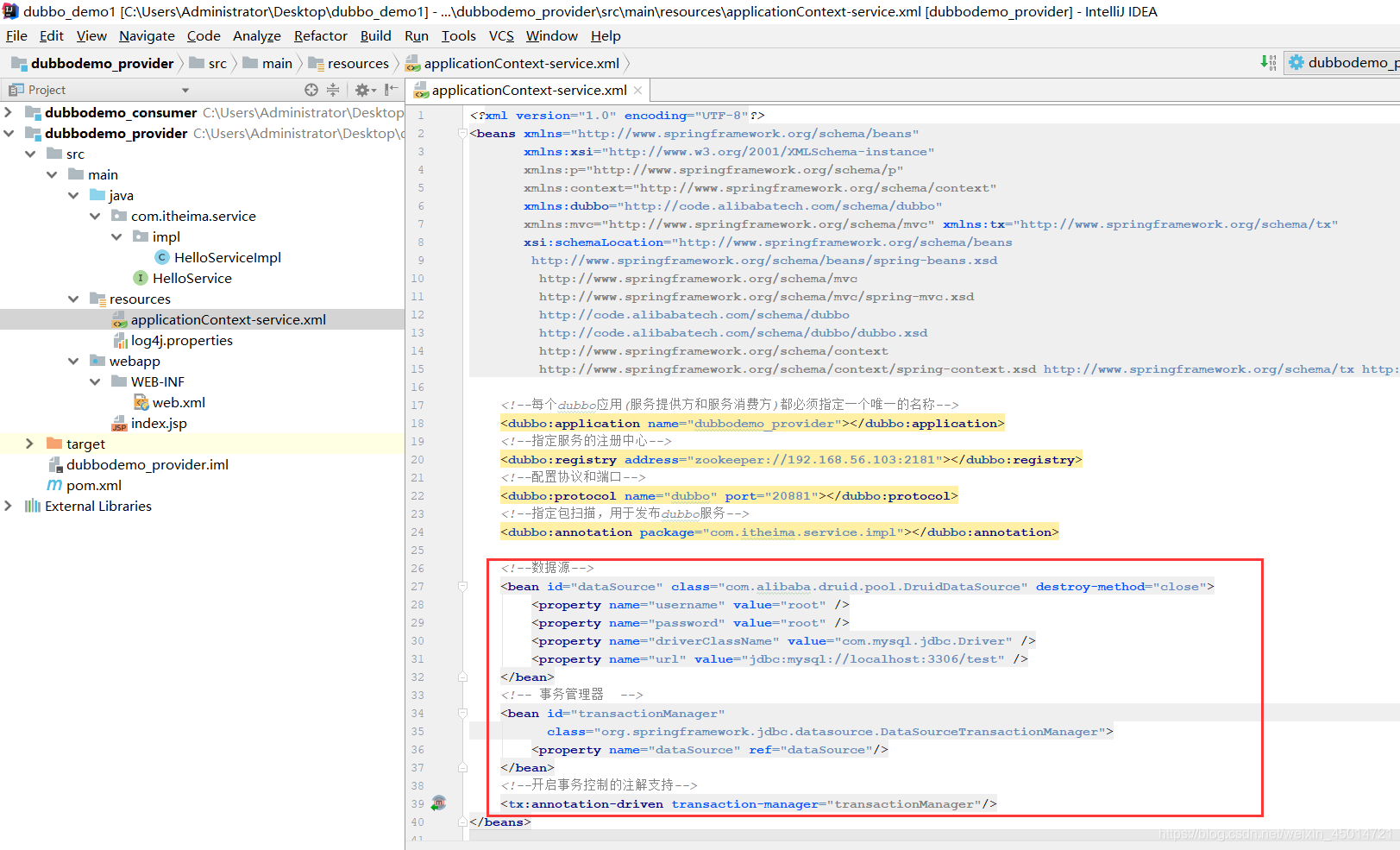Click src in the breadcrumb bar
Viewport: 1400px width, 850px height.
tap(208, 63)
